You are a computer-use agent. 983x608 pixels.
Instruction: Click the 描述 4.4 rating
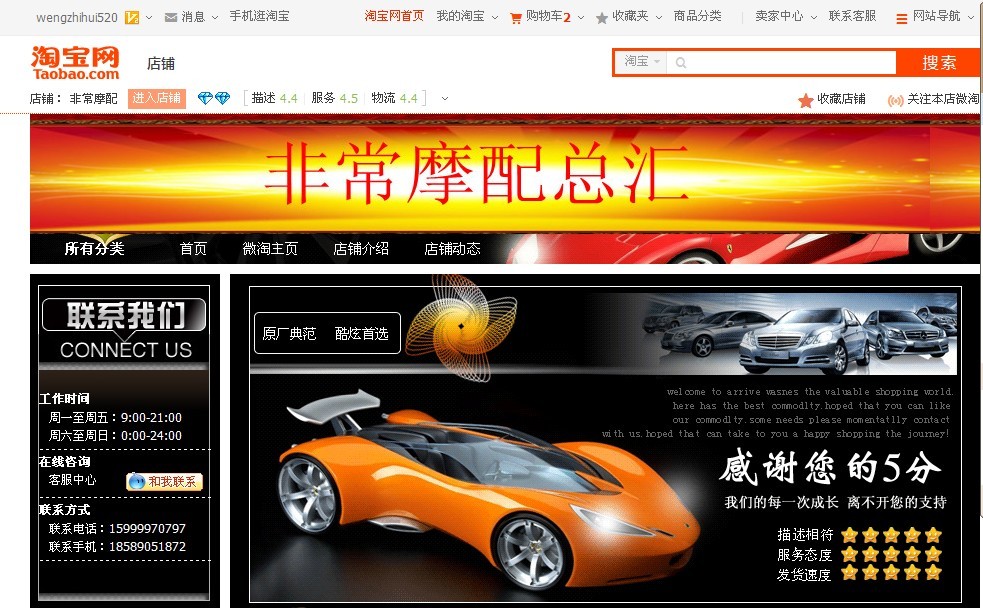click(x=274, y=98)
